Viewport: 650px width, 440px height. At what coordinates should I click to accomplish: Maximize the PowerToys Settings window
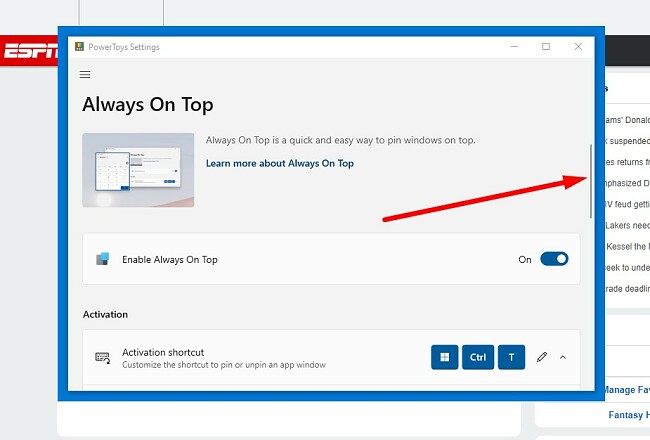tap(546, 46)
